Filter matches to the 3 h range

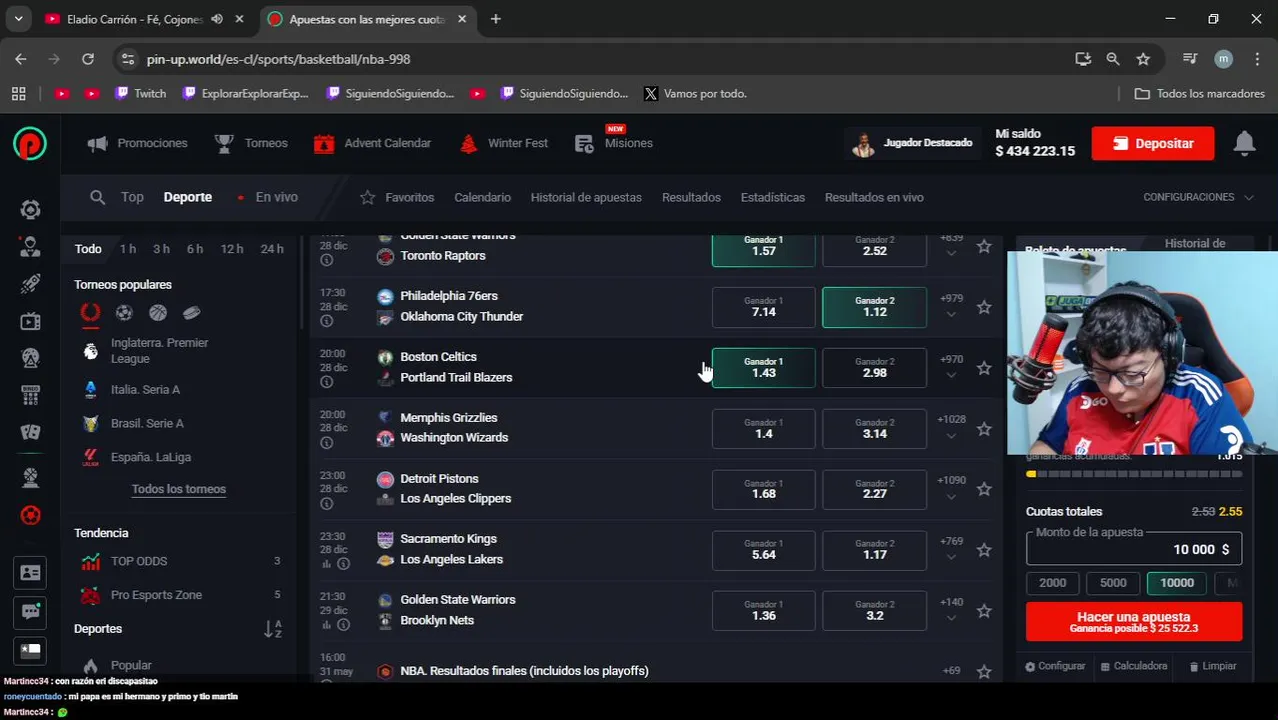pyautogui.click(x=161, y=249)
